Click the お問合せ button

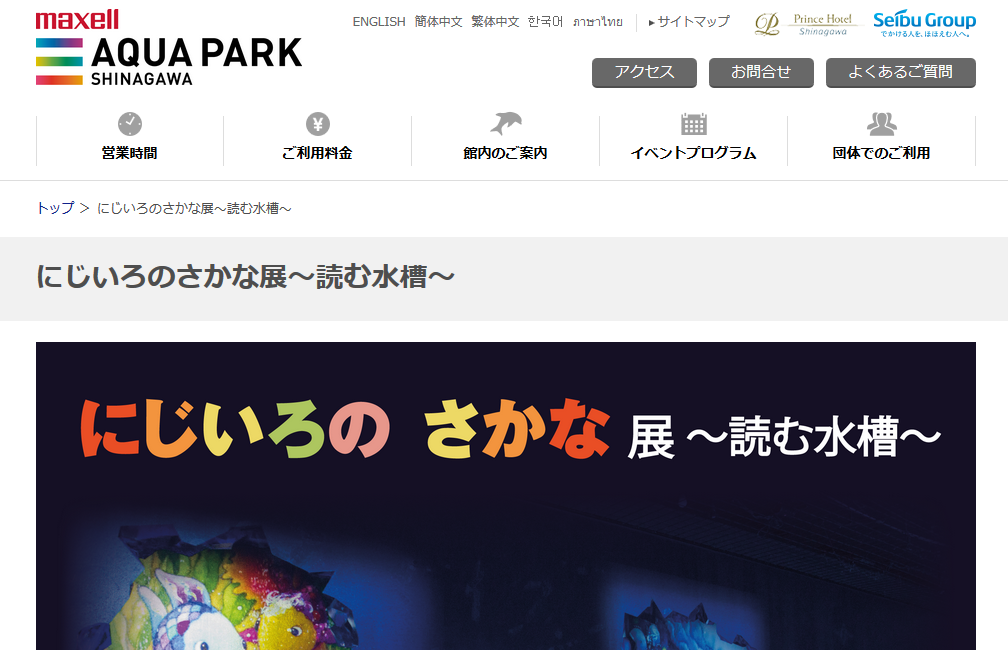click(x=761, y=73)
